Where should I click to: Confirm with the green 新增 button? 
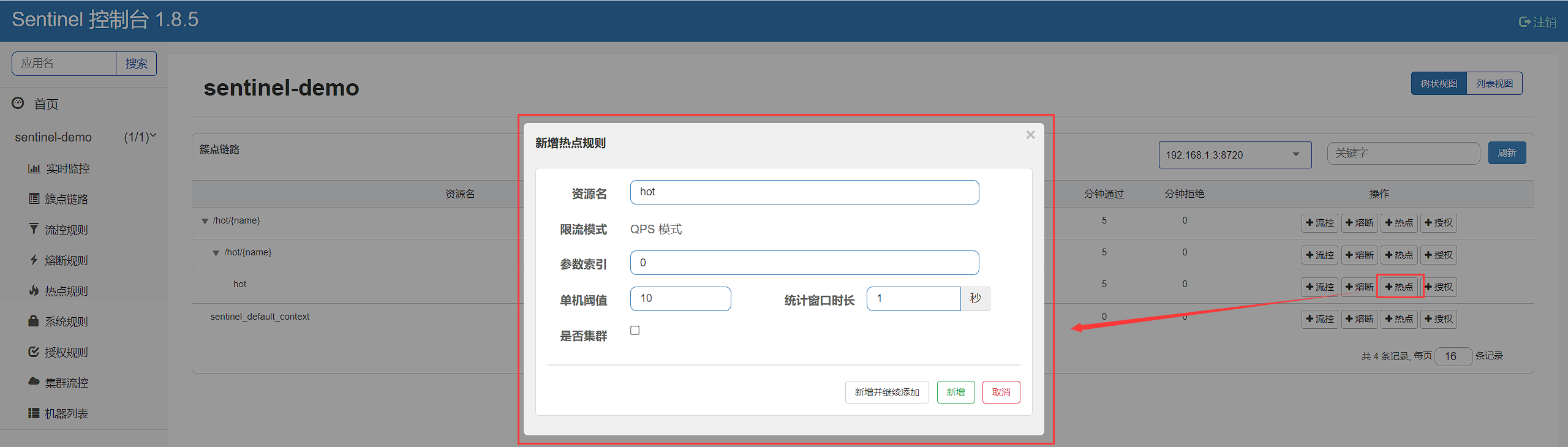click(x=956, y=393)
